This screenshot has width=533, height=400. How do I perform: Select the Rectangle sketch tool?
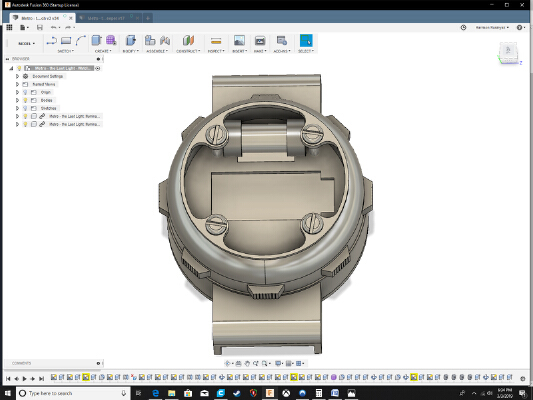tap(66, 41)
